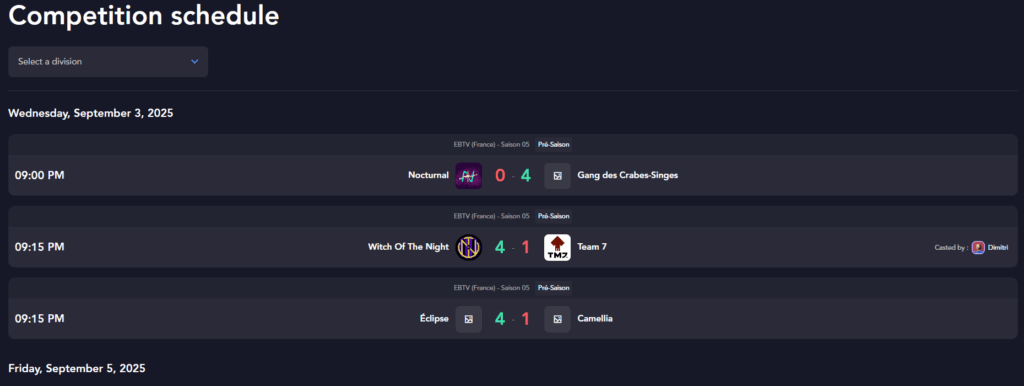Image resolution: width=1024 pixels, height=386 pixels.
Task: Click EBTV (France) Saison 05 label of Team 7 match
Action: click(x=491, y=216)
